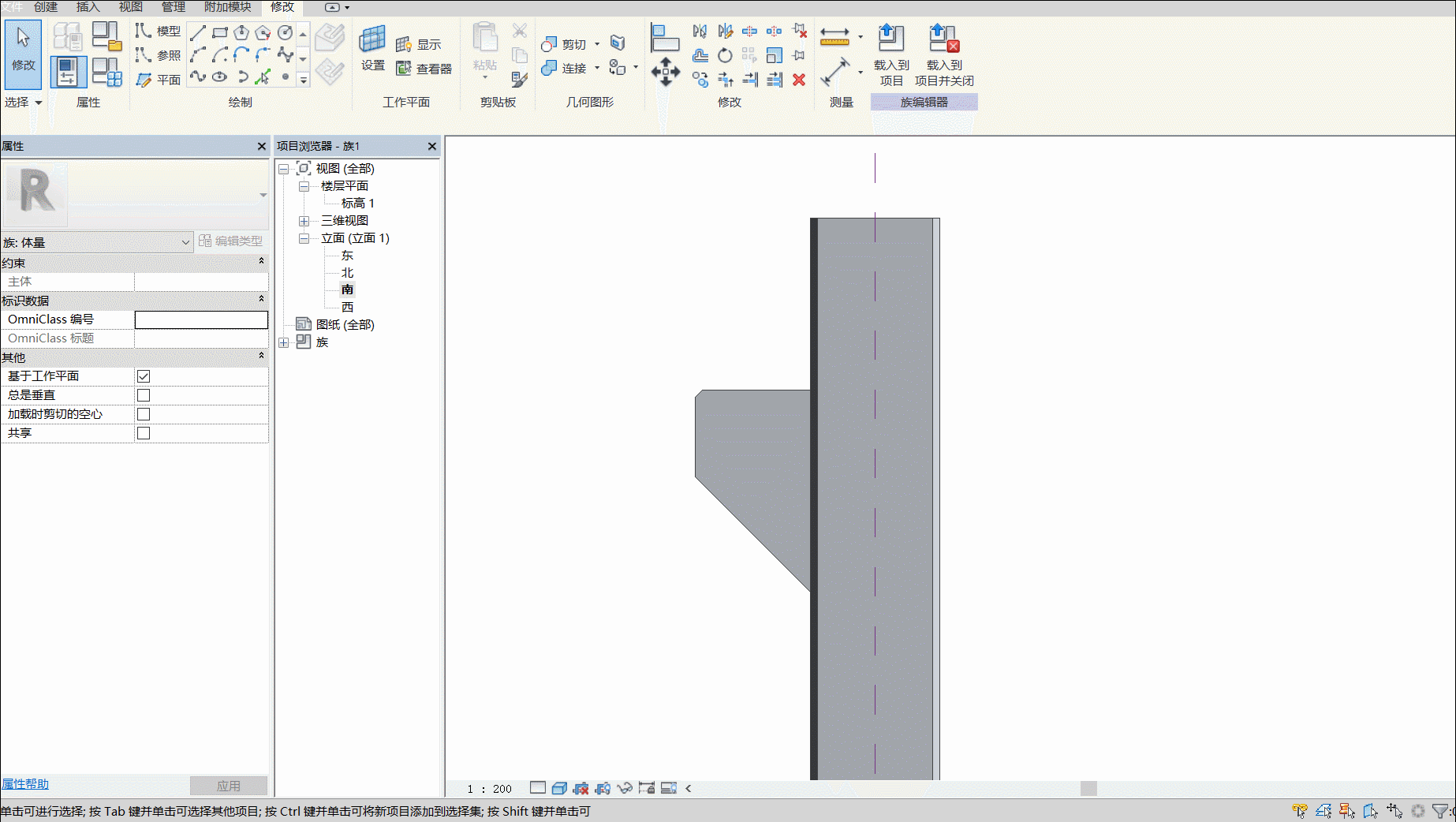This screenshot has height=822, width=1456.
Task: Click 载入到项目并关闭 load and close
Action: tap(944, 54)
